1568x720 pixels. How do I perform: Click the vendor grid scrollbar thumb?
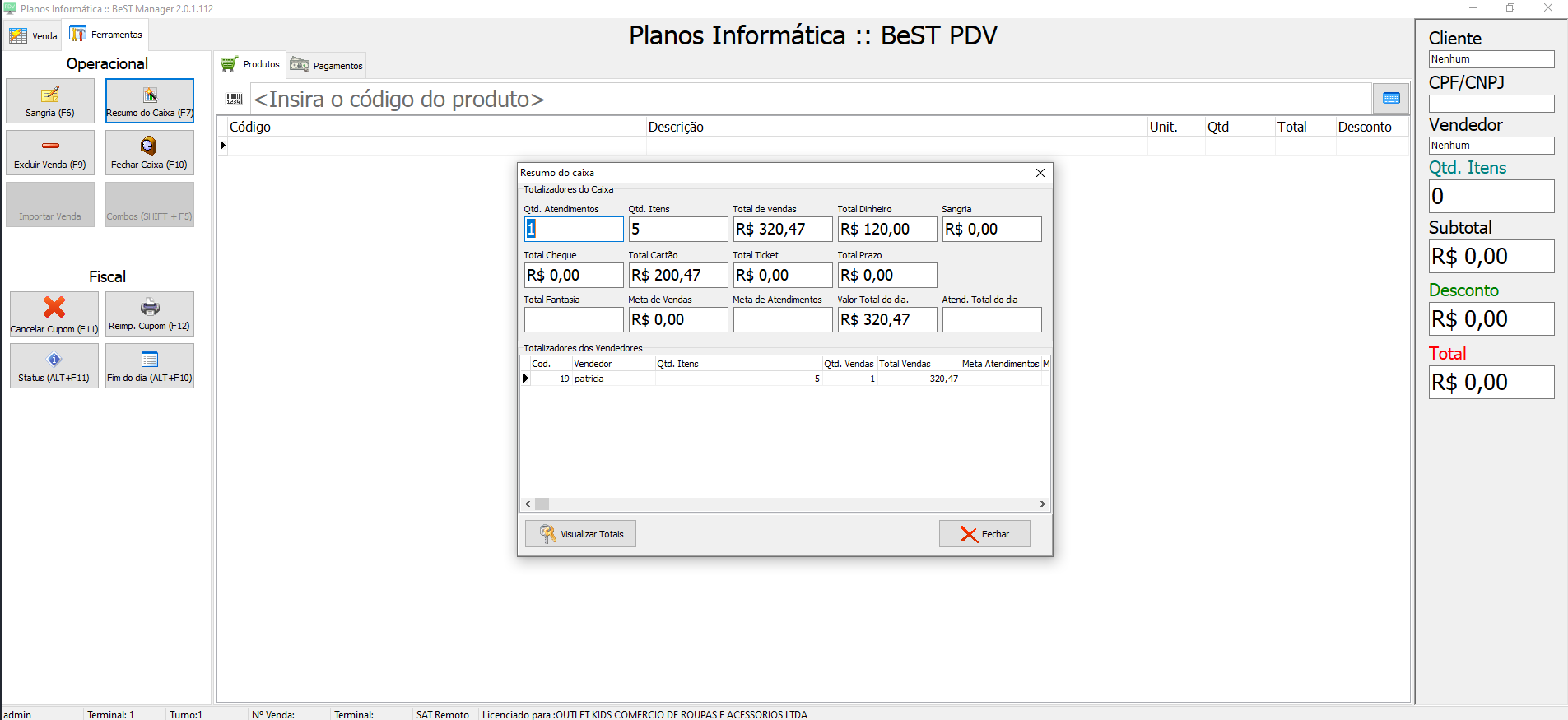point(542,504)
